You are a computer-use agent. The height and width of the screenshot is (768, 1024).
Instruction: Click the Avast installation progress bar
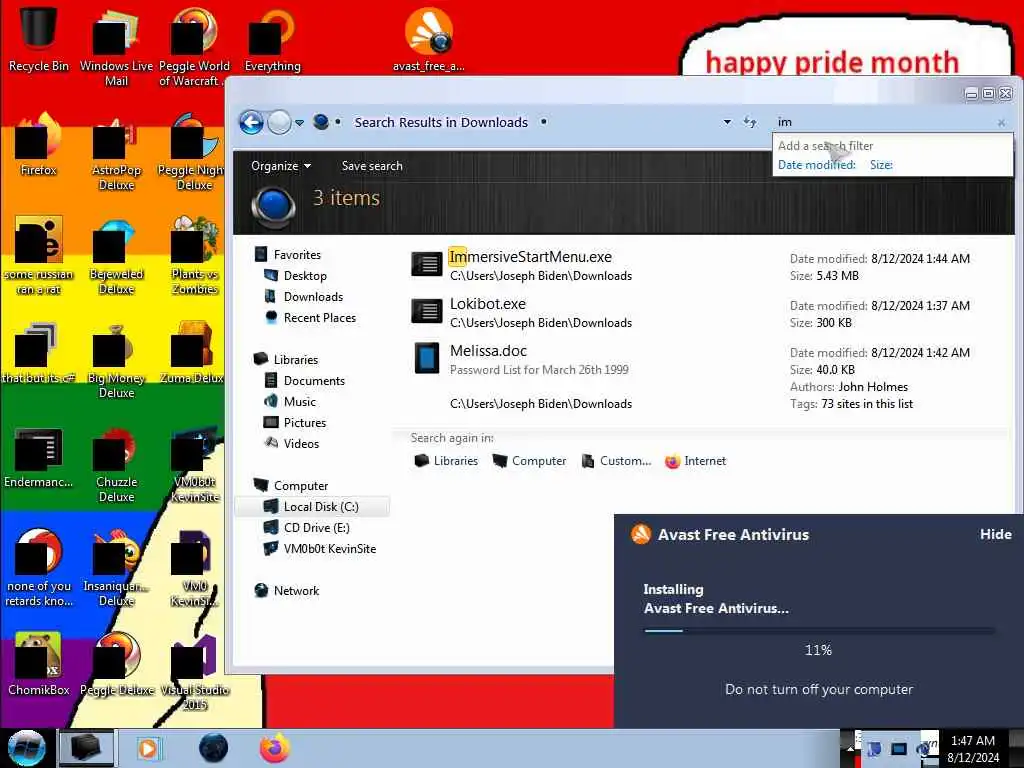pos(819,631)
